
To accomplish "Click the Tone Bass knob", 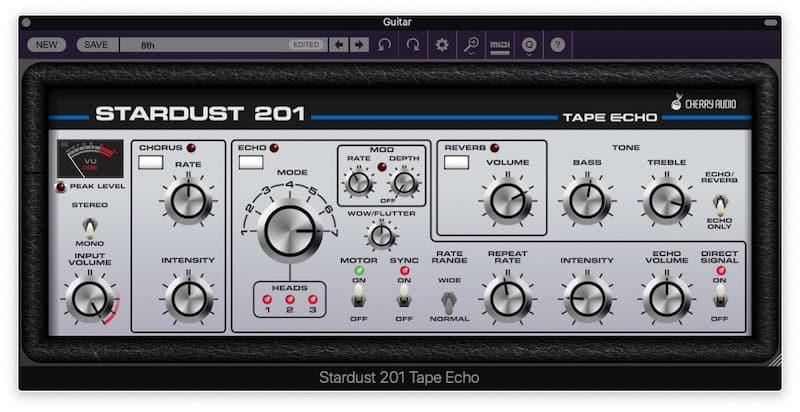I will [587, 200].
